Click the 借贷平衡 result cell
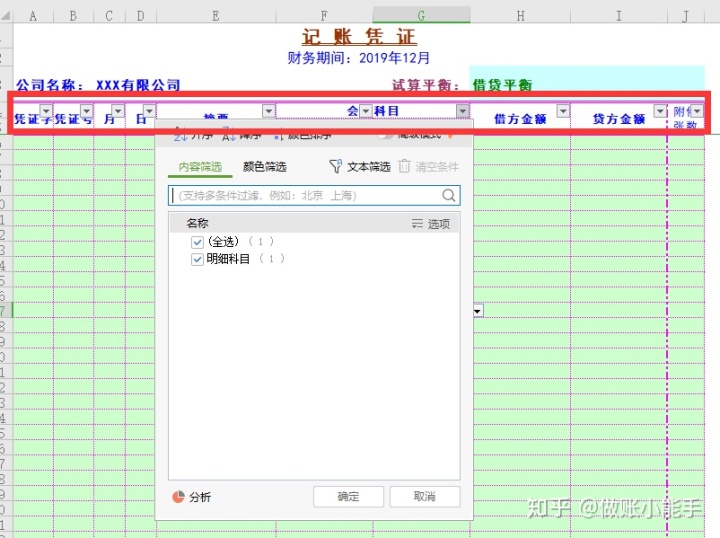Screen dimensions: 720x538 (x=502, y=85)
